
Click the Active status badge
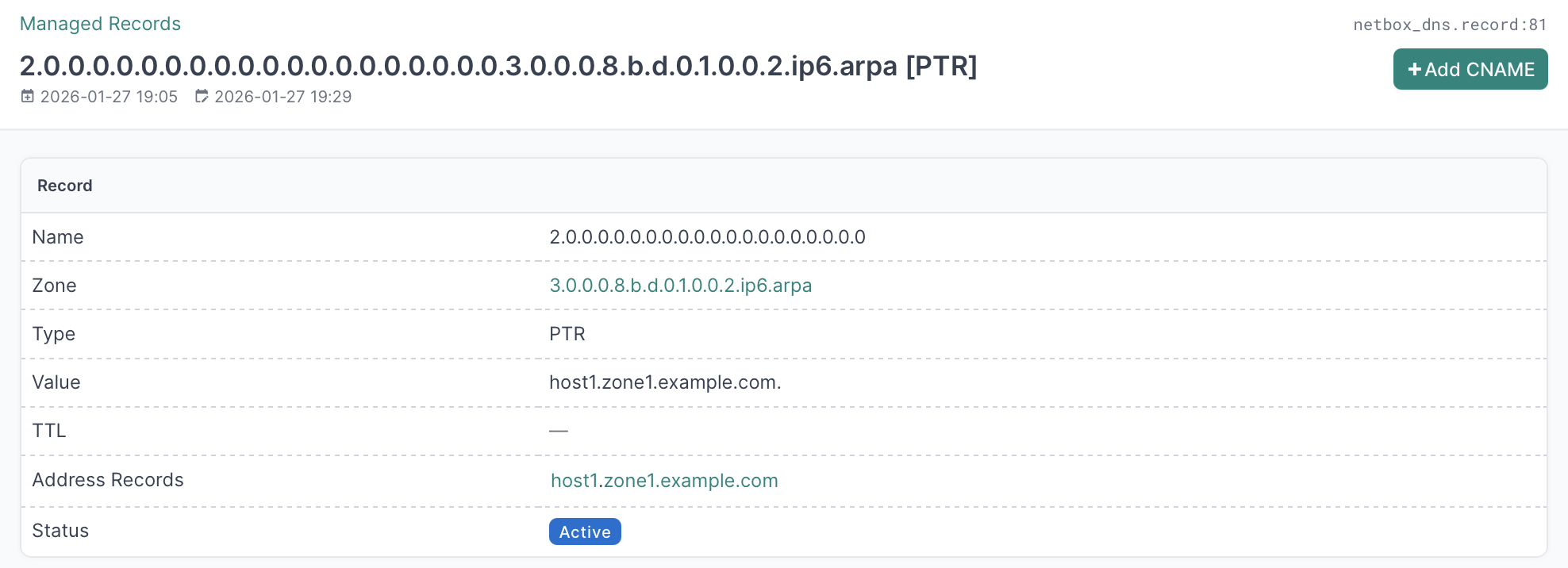(585, 532)
